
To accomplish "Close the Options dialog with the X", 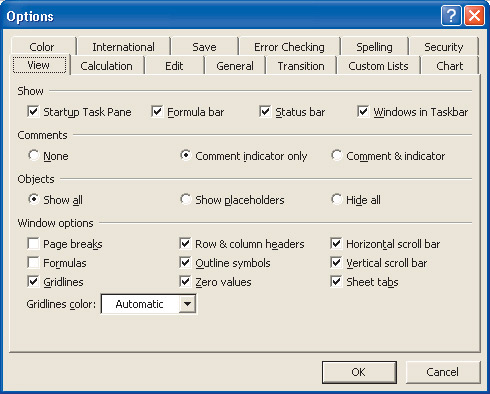I will click(x=474, y=15).
